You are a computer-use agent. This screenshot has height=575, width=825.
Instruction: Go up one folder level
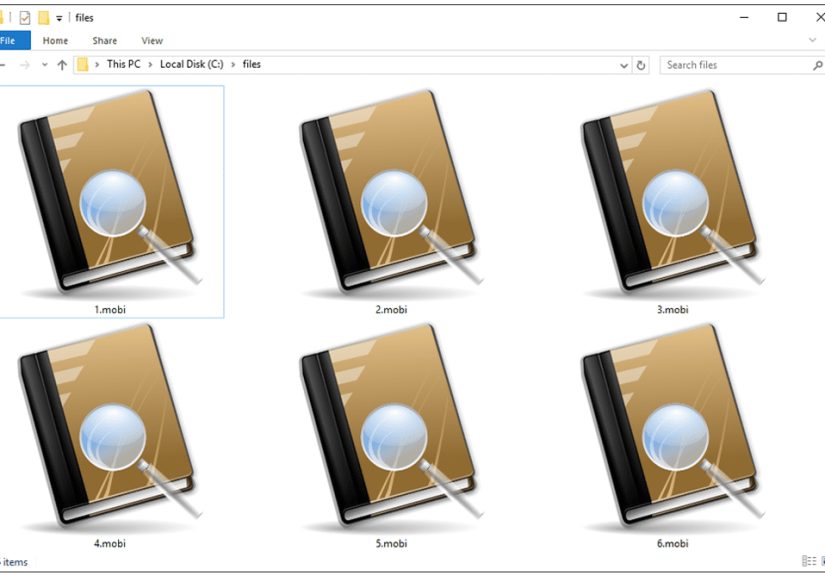point(62,65)
